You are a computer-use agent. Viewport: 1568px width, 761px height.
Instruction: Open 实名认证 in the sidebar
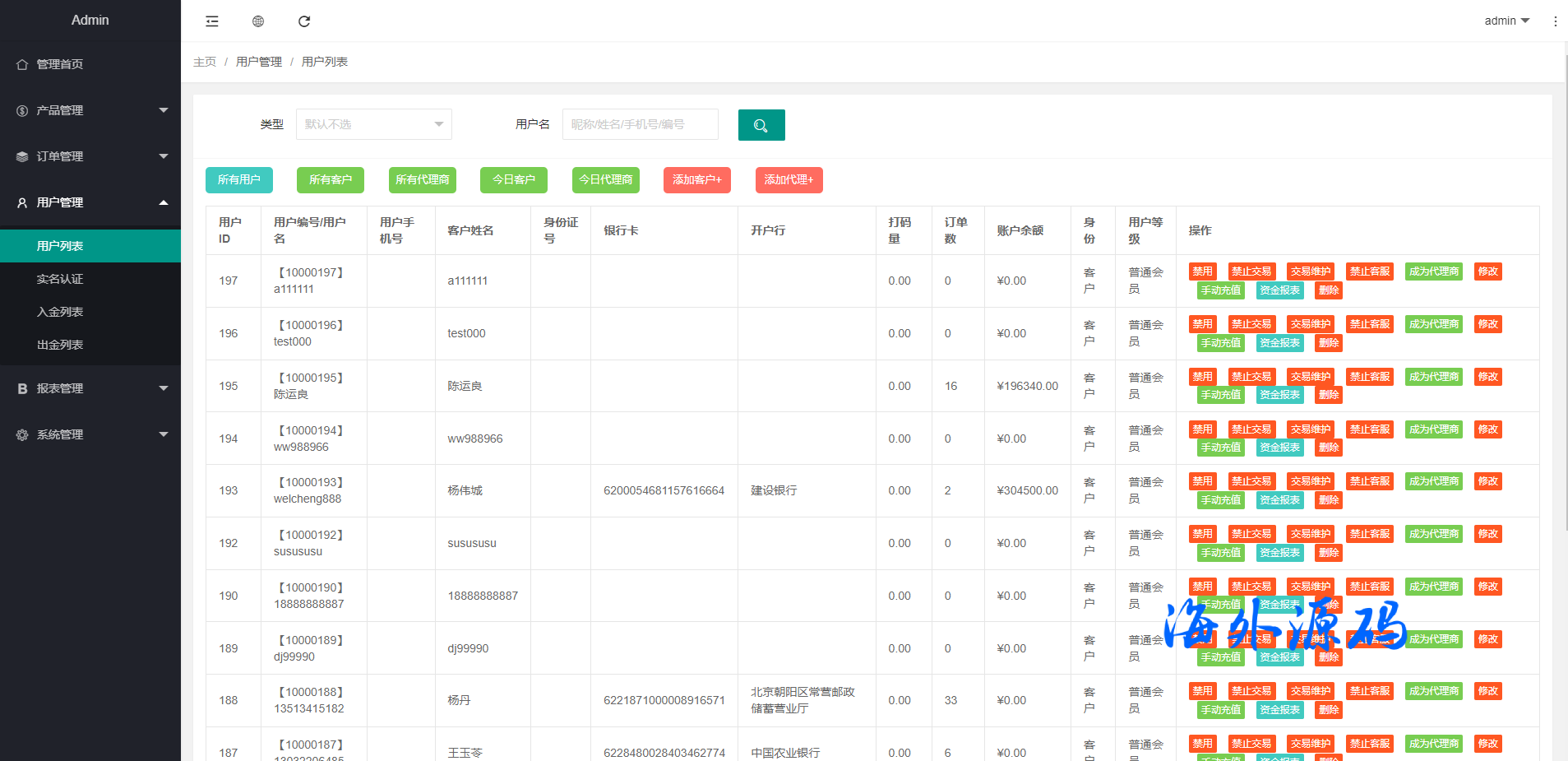[60, 279]
